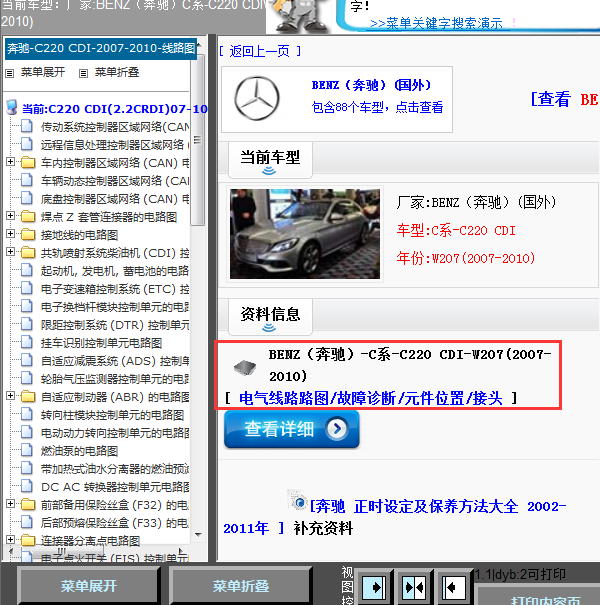Click the document icon before 车辆动态控制器区域网络
600x605 pixels.
pyautogui.click(x=27, y=180)
